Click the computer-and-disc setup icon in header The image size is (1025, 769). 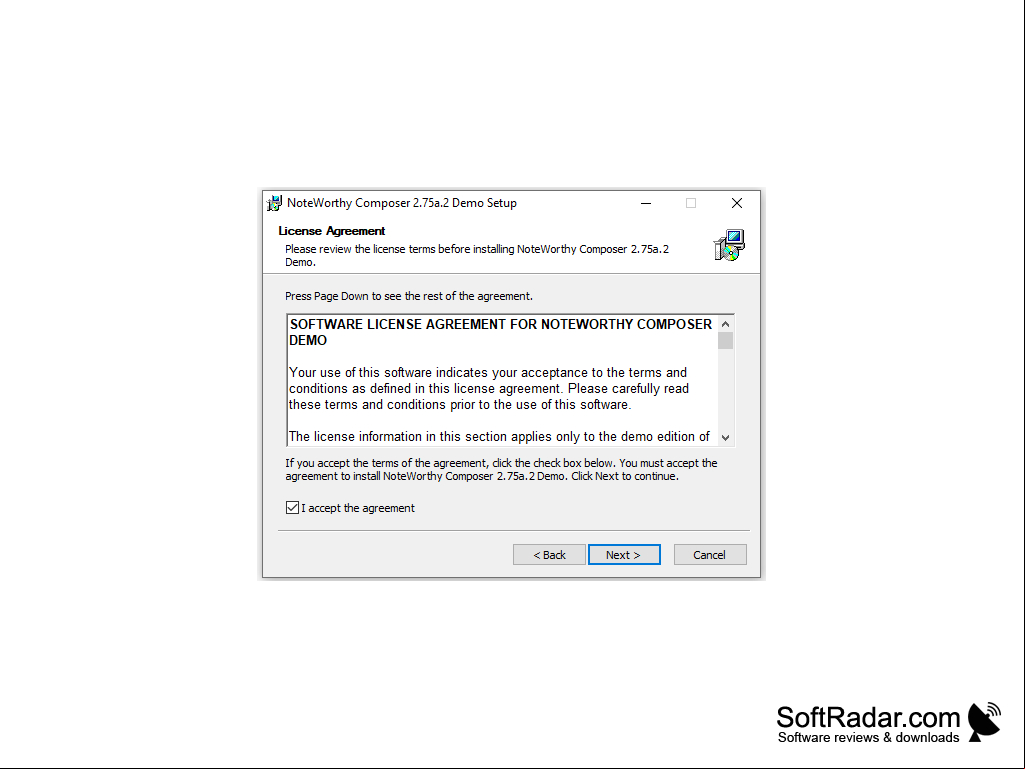(x=729, y=245)
